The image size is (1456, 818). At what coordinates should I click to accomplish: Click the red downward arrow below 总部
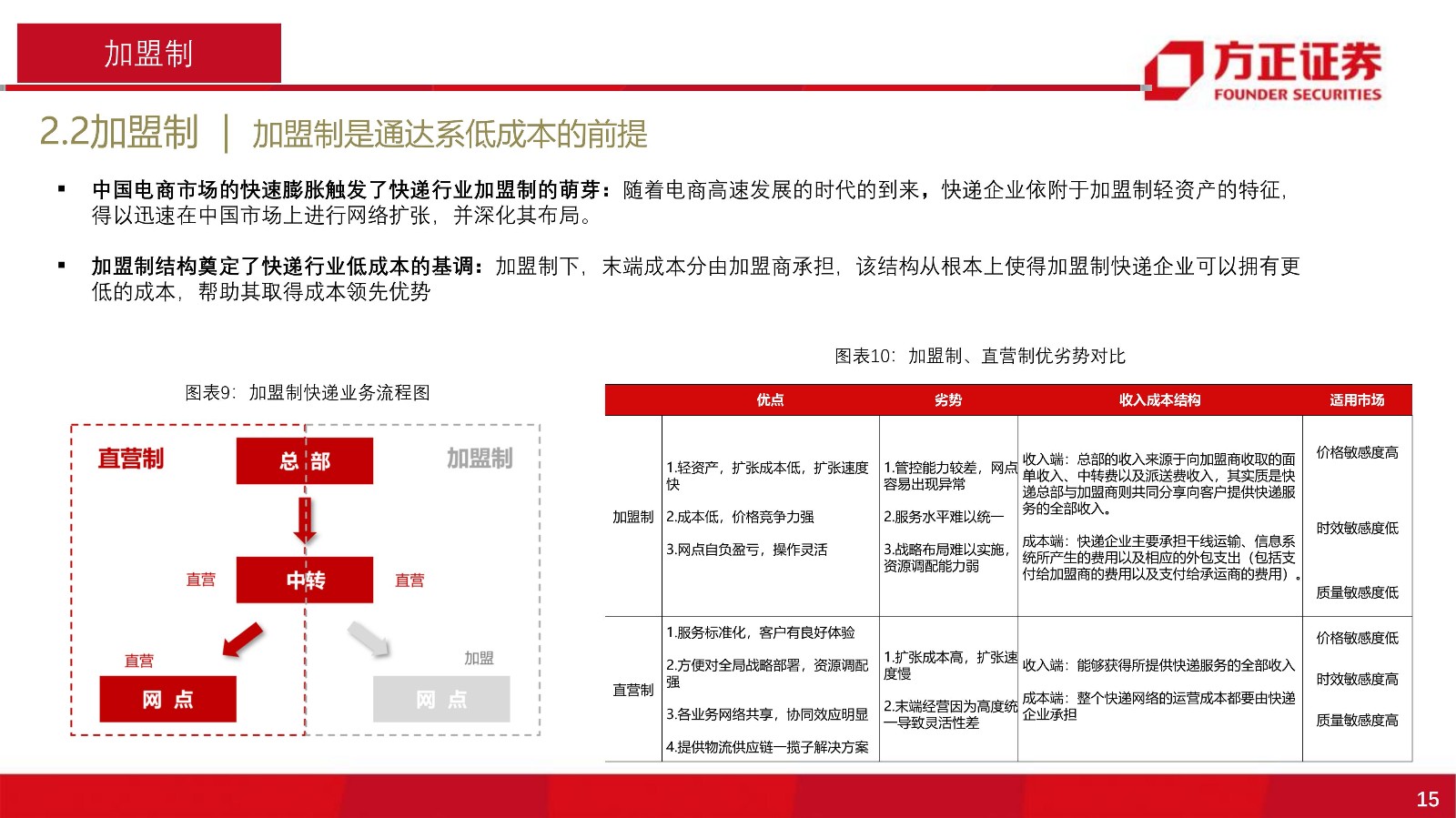point(305,520)
